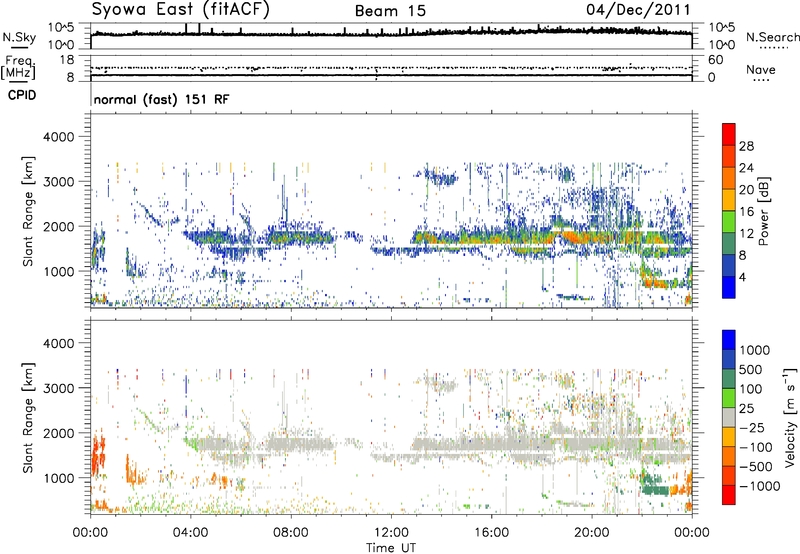
Task: Click the "1000" tick of the velocity panel
Action: (x=58, y=478)
